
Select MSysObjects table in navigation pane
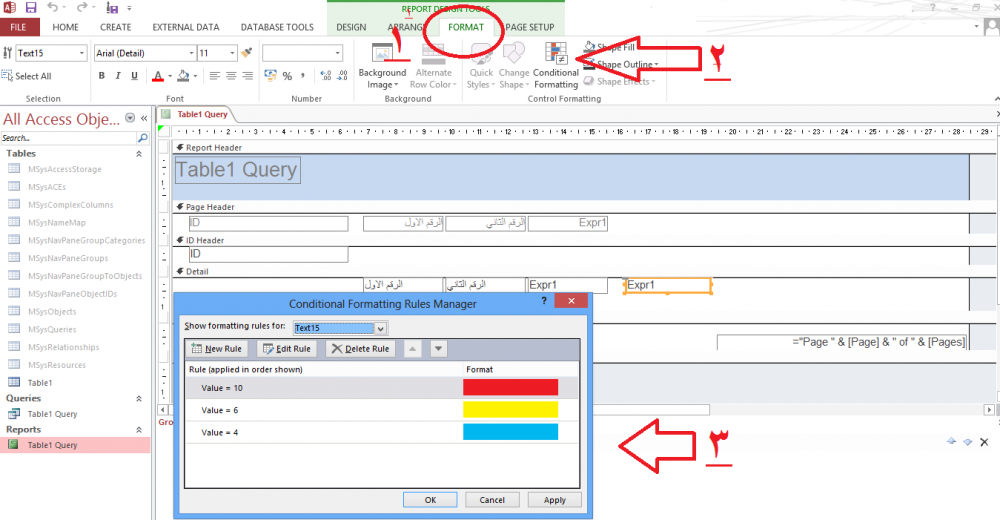tap(52, 311)
